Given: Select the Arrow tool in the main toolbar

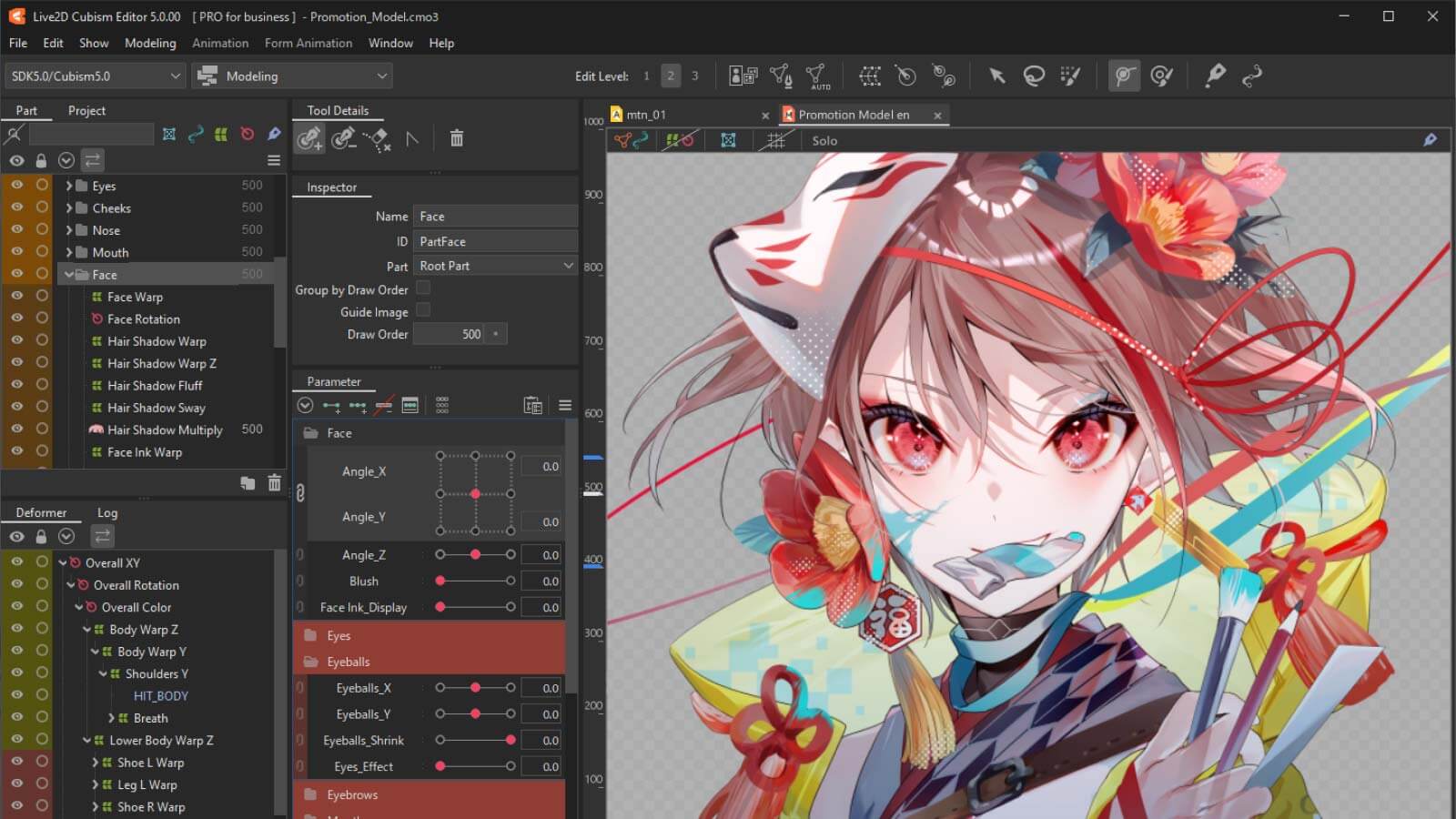Looking at the screenshot, I should (x=996, y=76).
